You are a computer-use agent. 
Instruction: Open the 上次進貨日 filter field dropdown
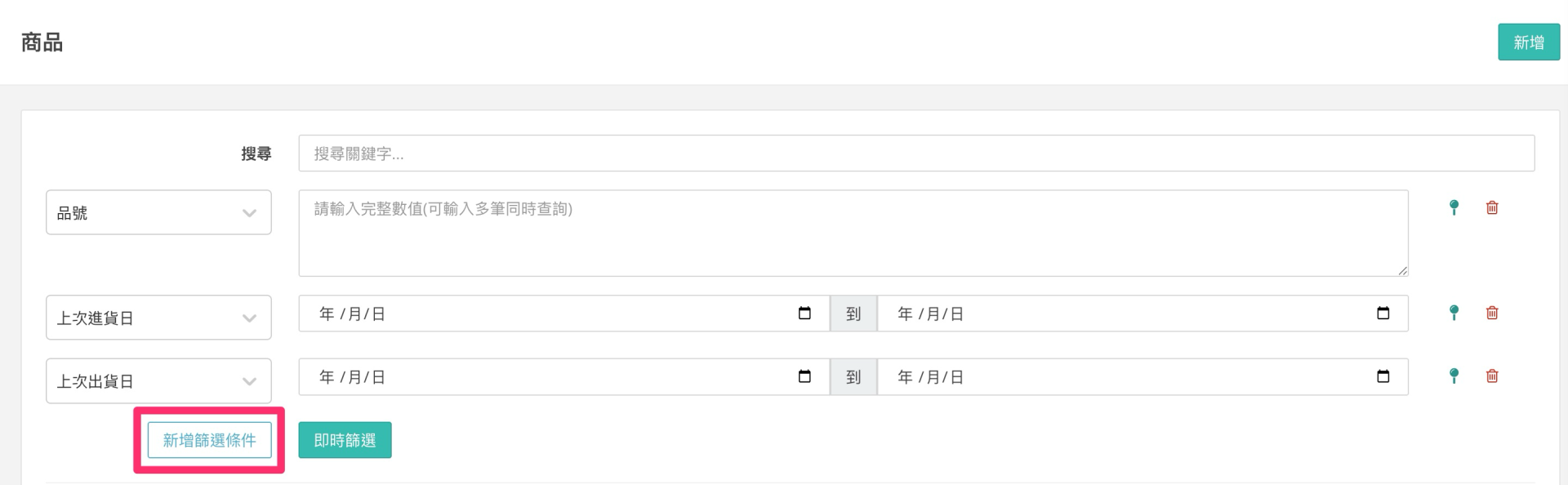(158, 318)
